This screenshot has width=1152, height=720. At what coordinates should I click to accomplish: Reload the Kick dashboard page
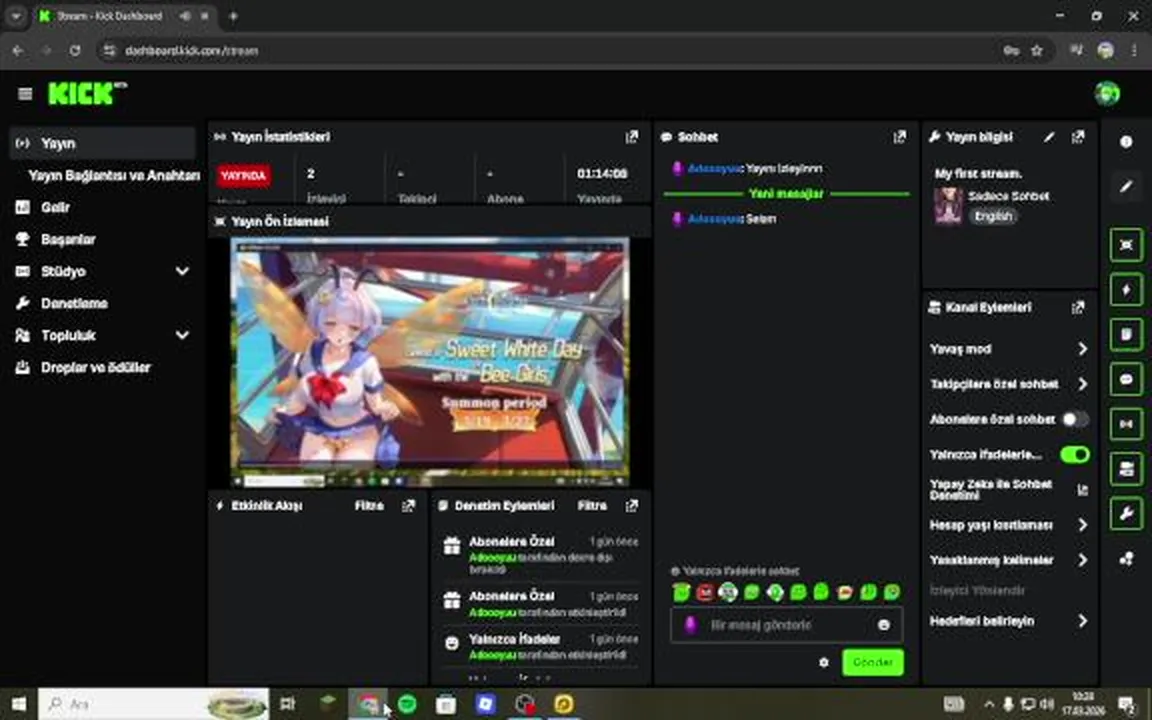[75, 51]
